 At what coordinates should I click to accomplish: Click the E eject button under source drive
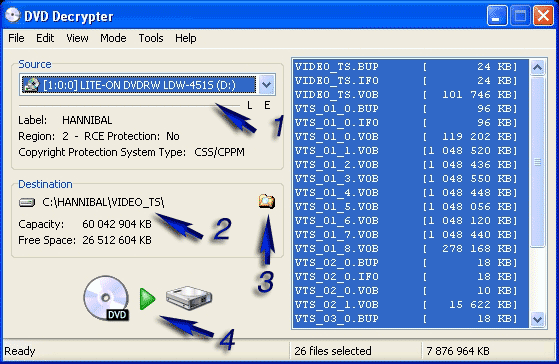pos(267,106)
